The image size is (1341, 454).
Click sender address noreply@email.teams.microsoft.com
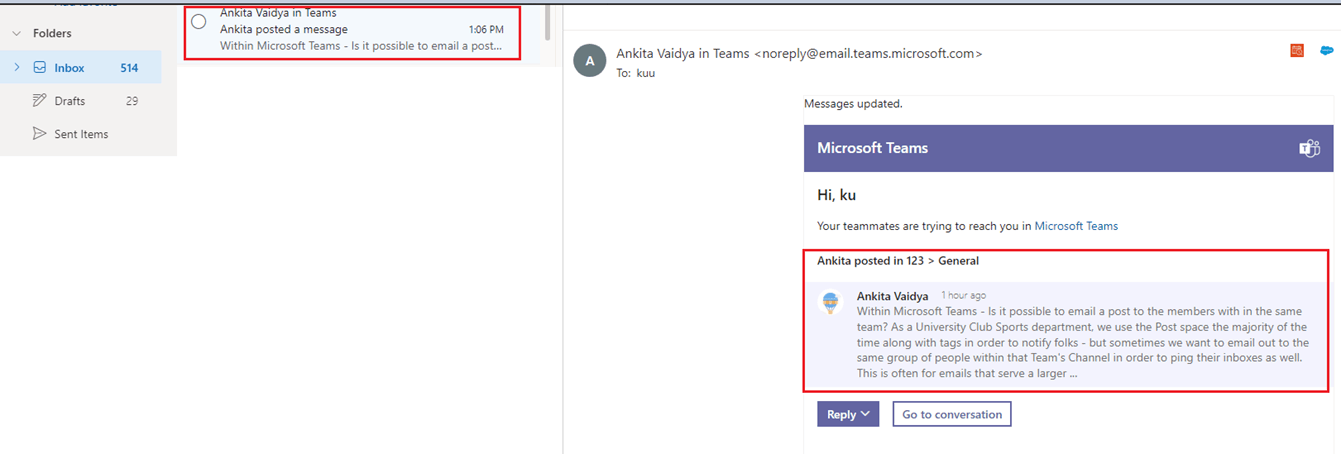point(868,54)
